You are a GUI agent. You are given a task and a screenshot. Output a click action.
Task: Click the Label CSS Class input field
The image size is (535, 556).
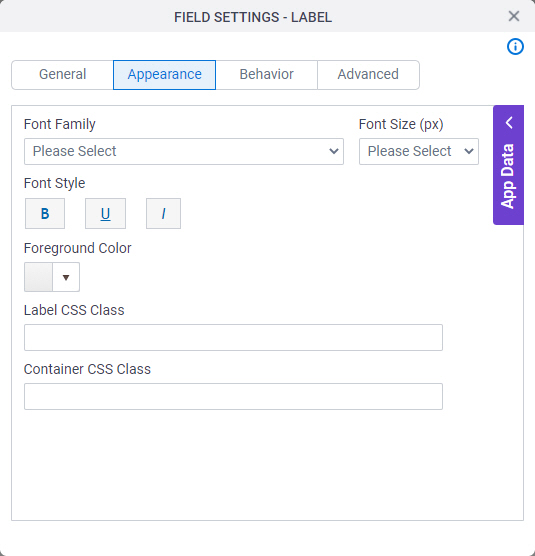pyautogui.click(x=233, y=337)
